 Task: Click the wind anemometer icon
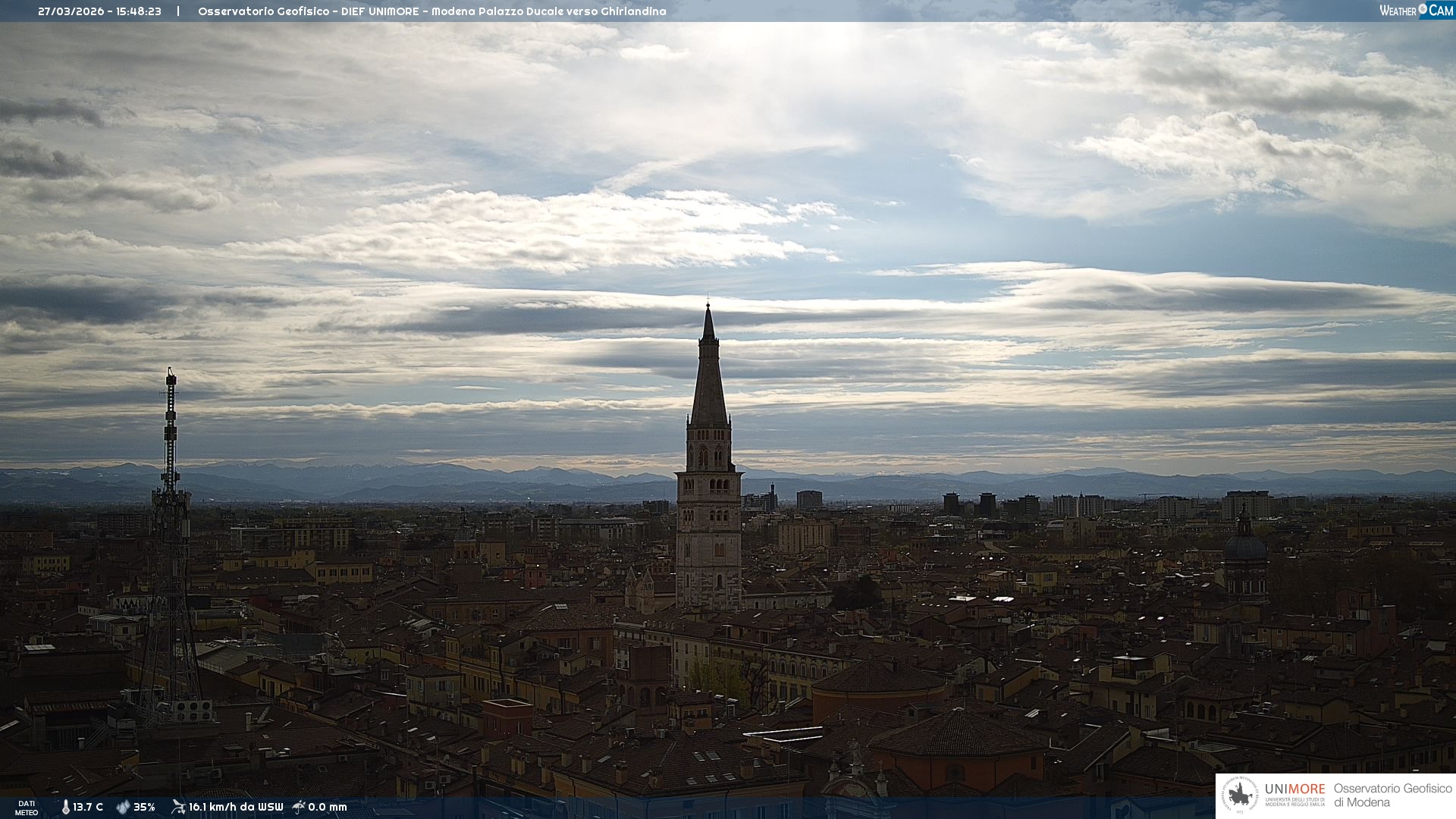178,807
